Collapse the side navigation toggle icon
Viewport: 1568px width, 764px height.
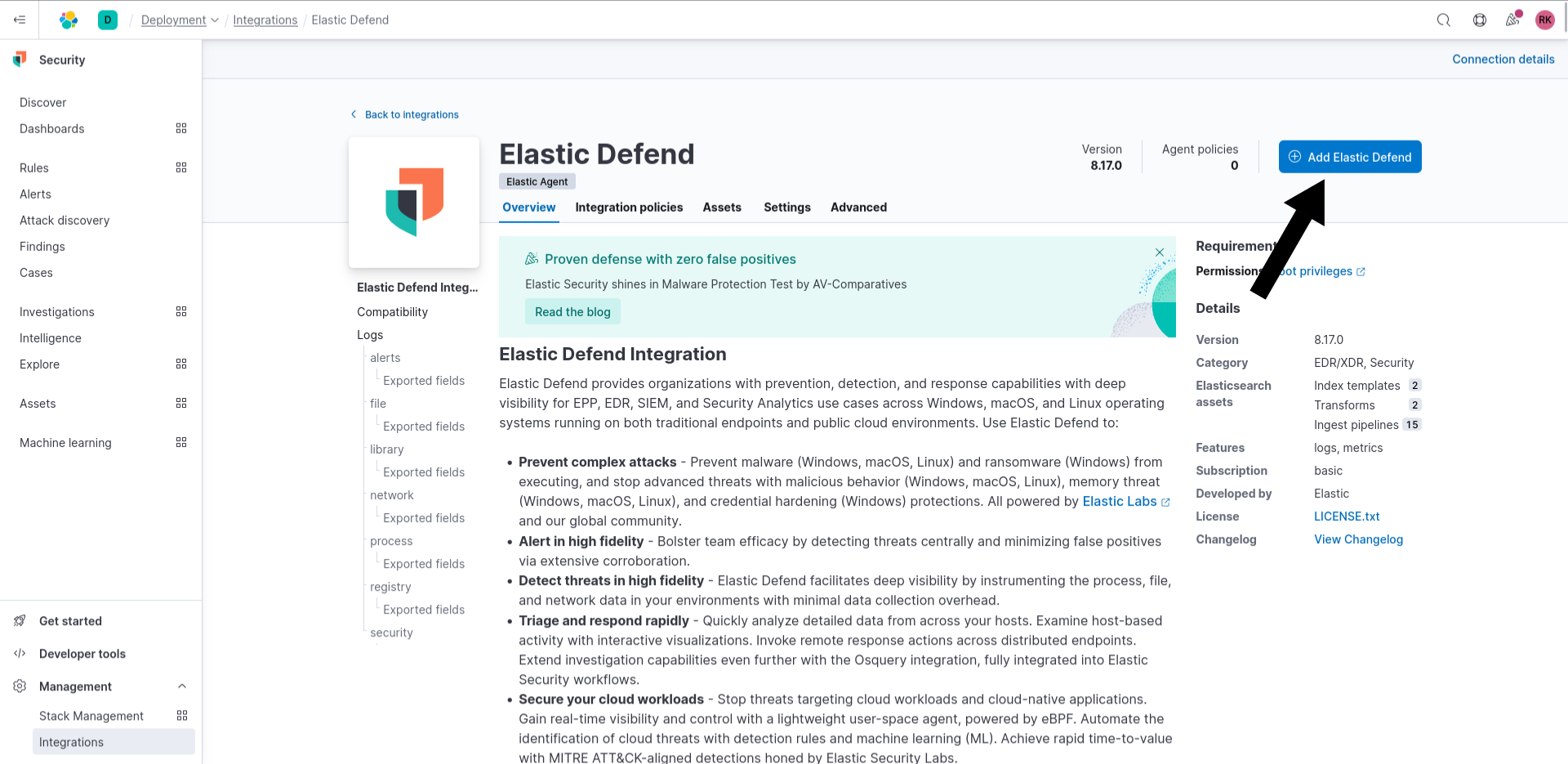tap(20, 20)
